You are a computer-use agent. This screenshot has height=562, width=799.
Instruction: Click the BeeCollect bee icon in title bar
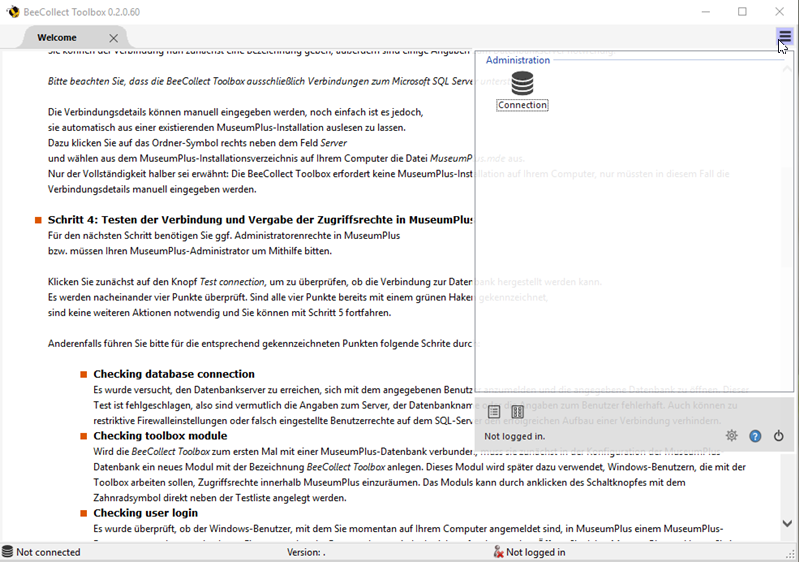coord(13,12)
